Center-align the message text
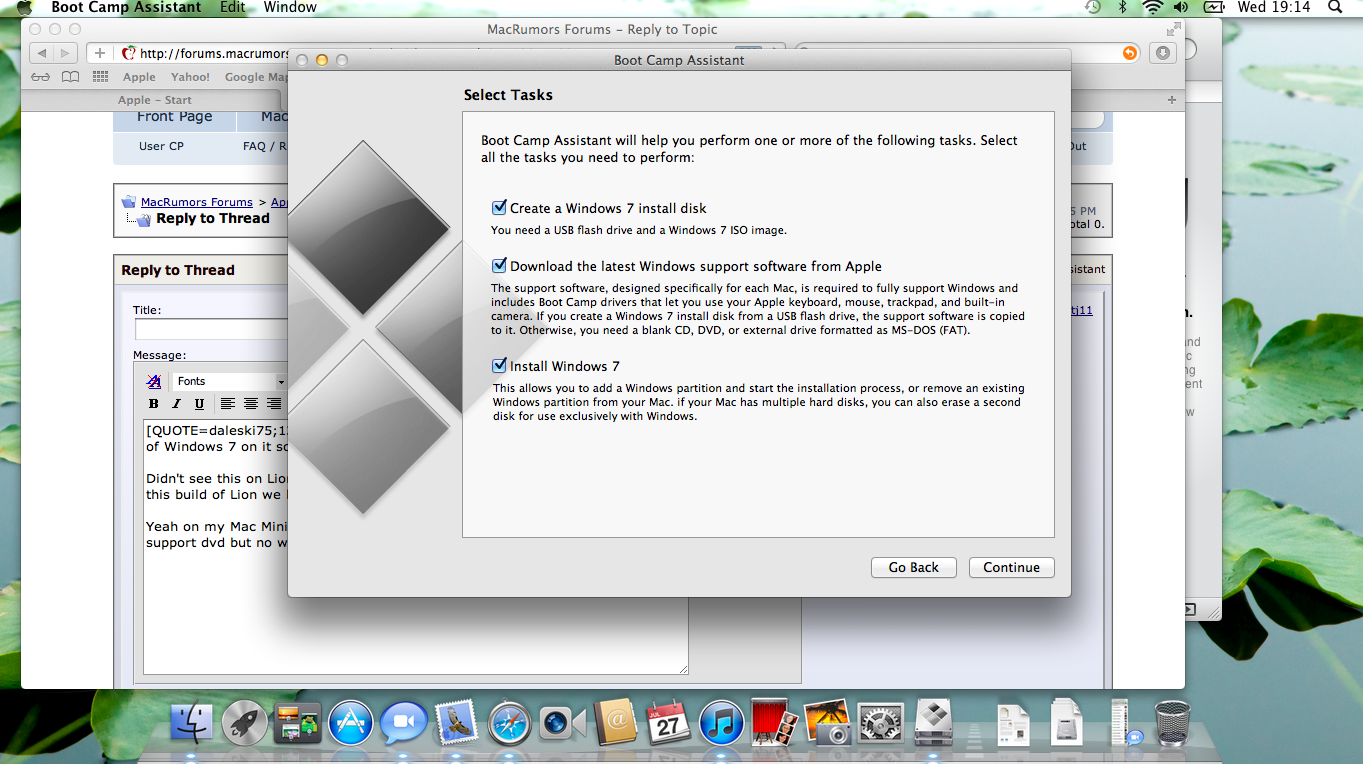The height and width of the screenshot is (764, 1363). click(x=251, y=404)
